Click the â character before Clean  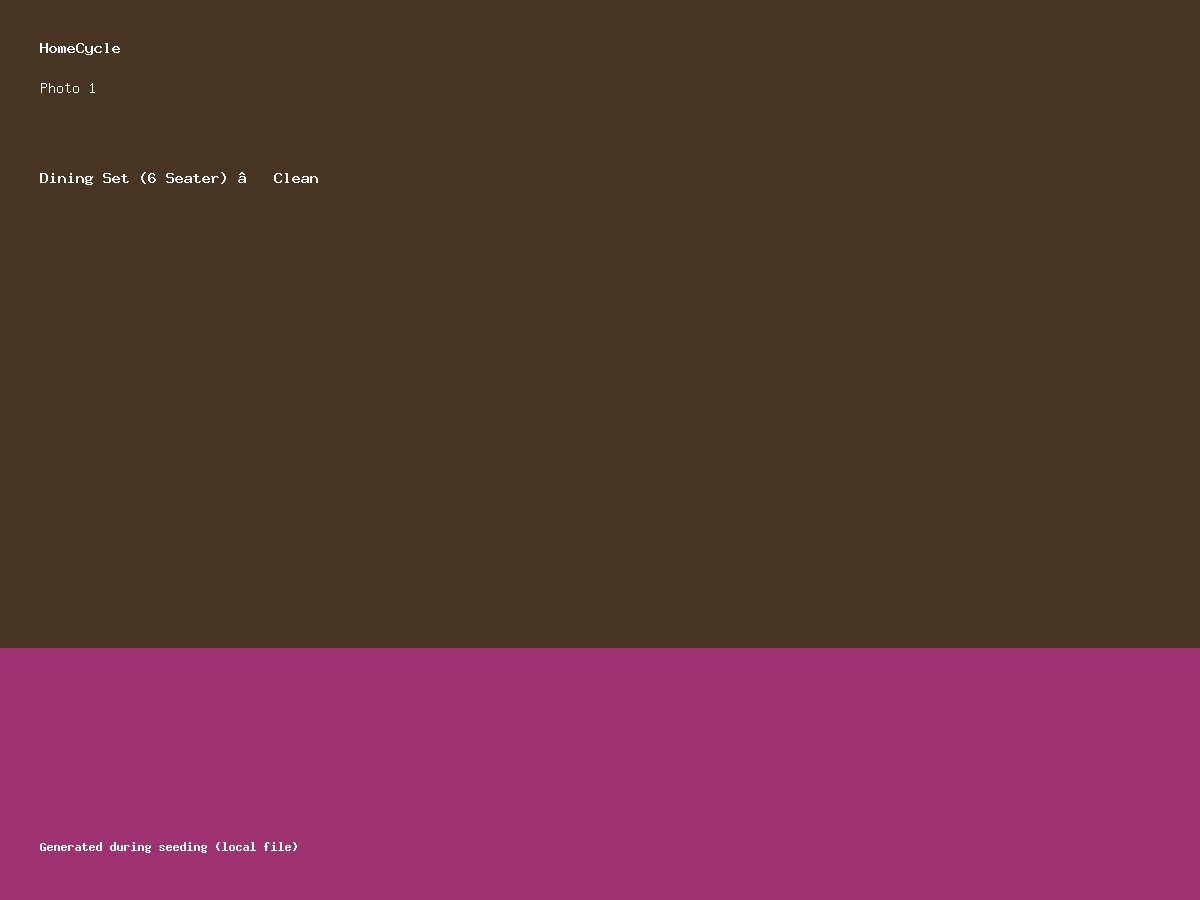click(x=242, y=178)
